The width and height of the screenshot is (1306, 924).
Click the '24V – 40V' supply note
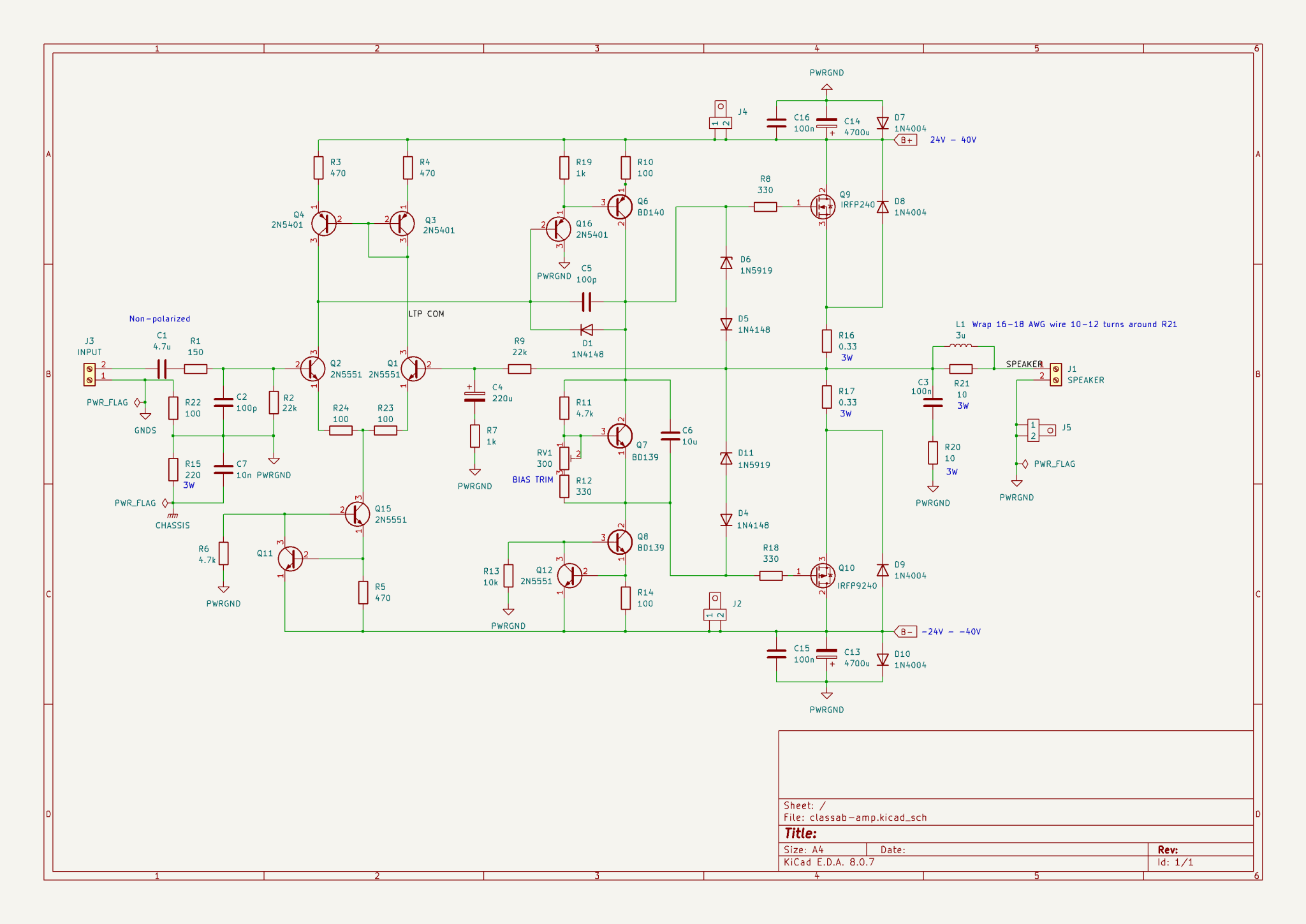[953, 140]
